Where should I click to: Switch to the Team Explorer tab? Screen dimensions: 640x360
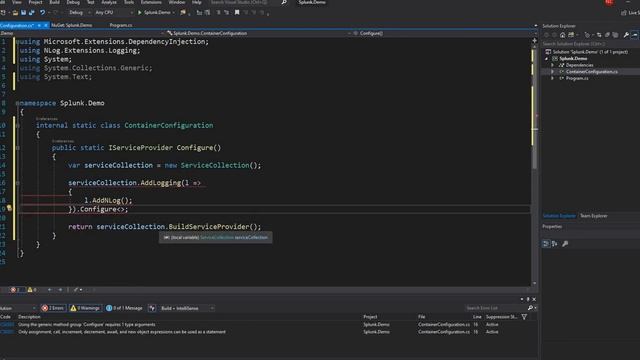[x=593, y=216]
